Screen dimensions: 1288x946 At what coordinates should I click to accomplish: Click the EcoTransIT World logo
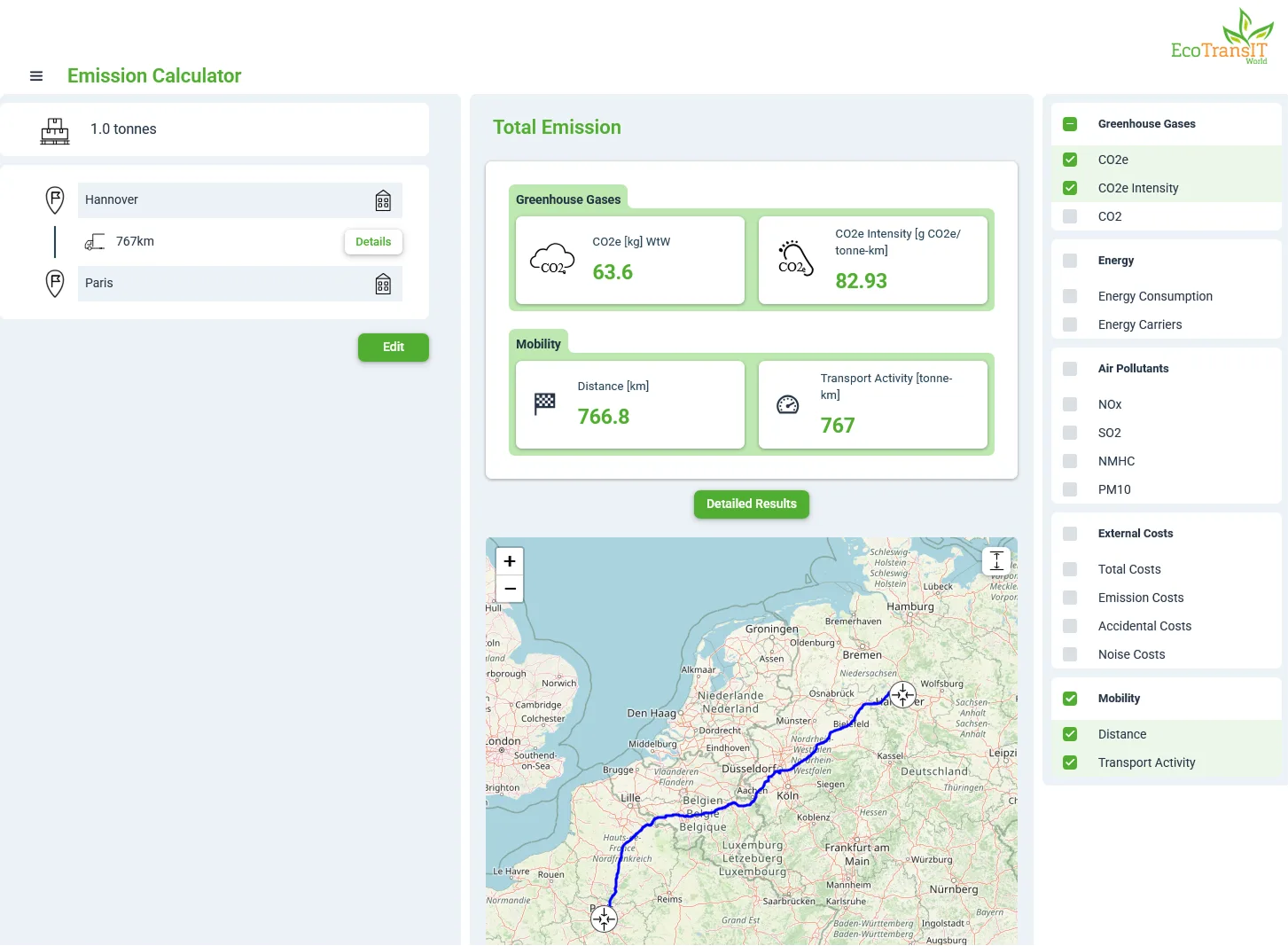click(1222, 38)
